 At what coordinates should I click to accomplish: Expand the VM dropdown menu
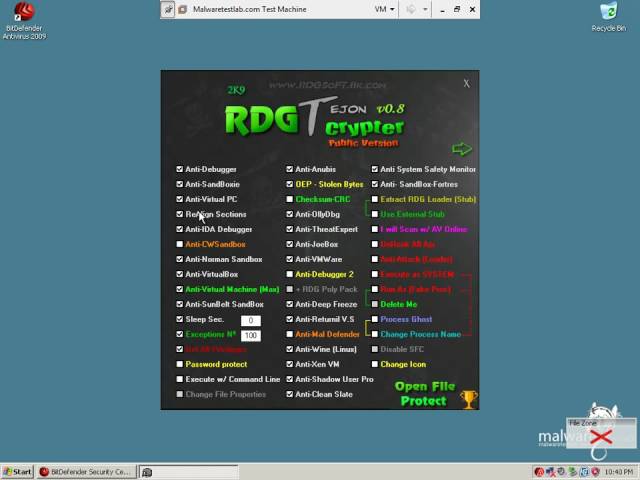click(384, 9)
